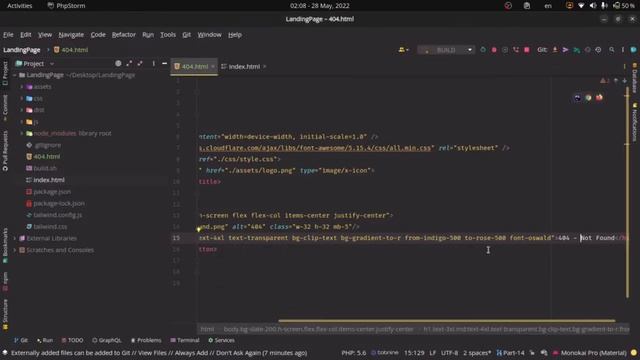Toggle the Bookmarks sidebar button
This screenshot has height=360, width=640.
pyautogui.click(x=5, y=245)
